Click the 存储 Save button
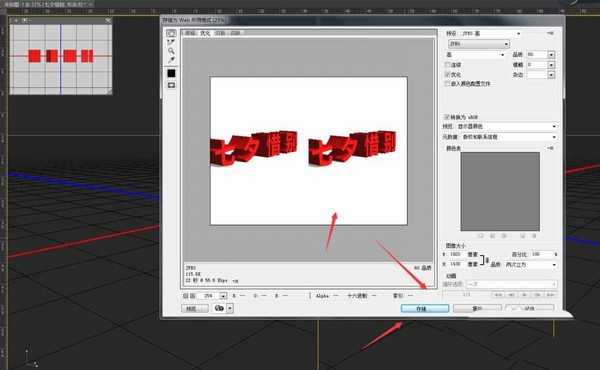 tap(425, 308)
